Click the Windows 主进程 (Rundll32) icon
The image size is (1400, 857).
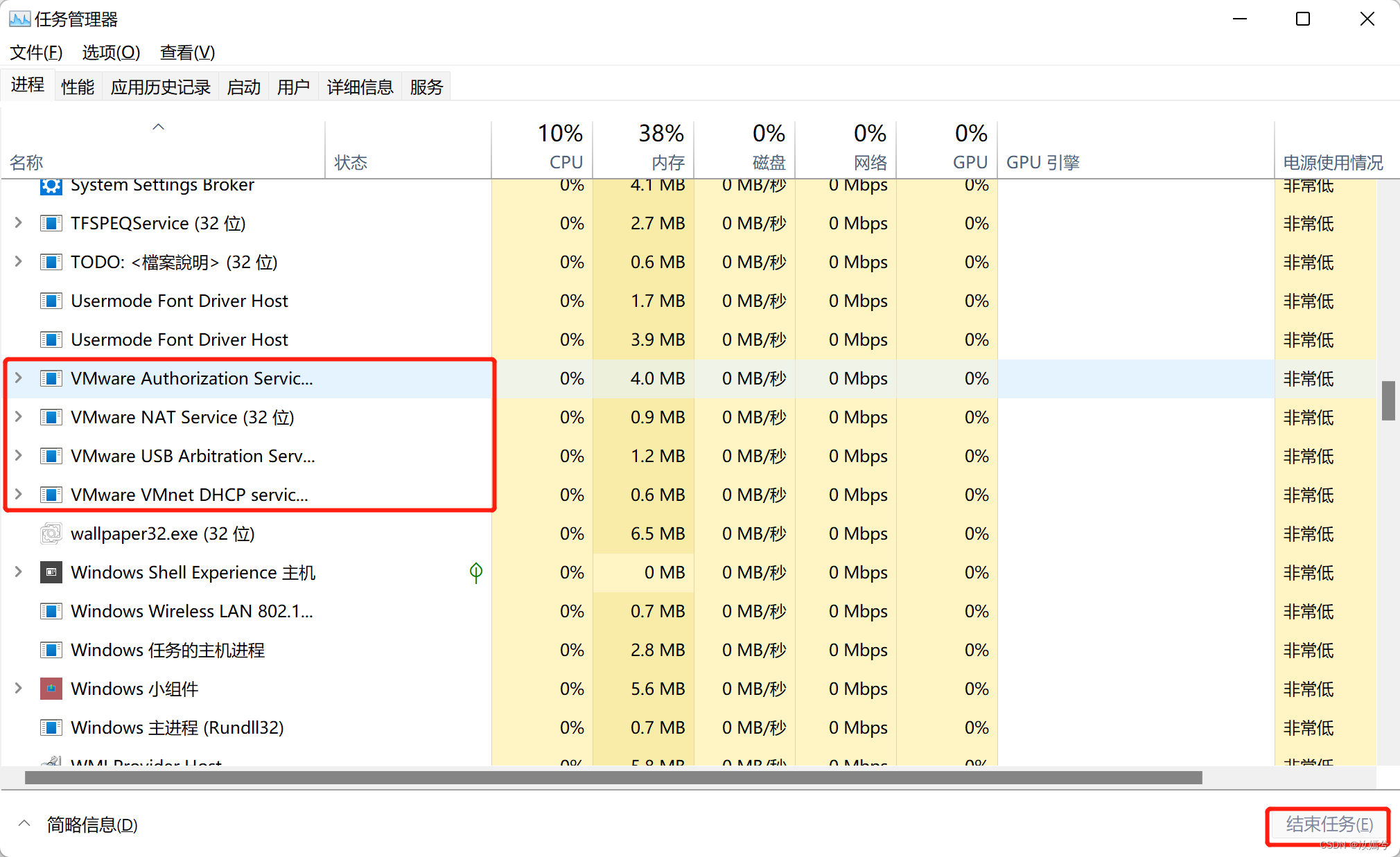tap(51, 727)
